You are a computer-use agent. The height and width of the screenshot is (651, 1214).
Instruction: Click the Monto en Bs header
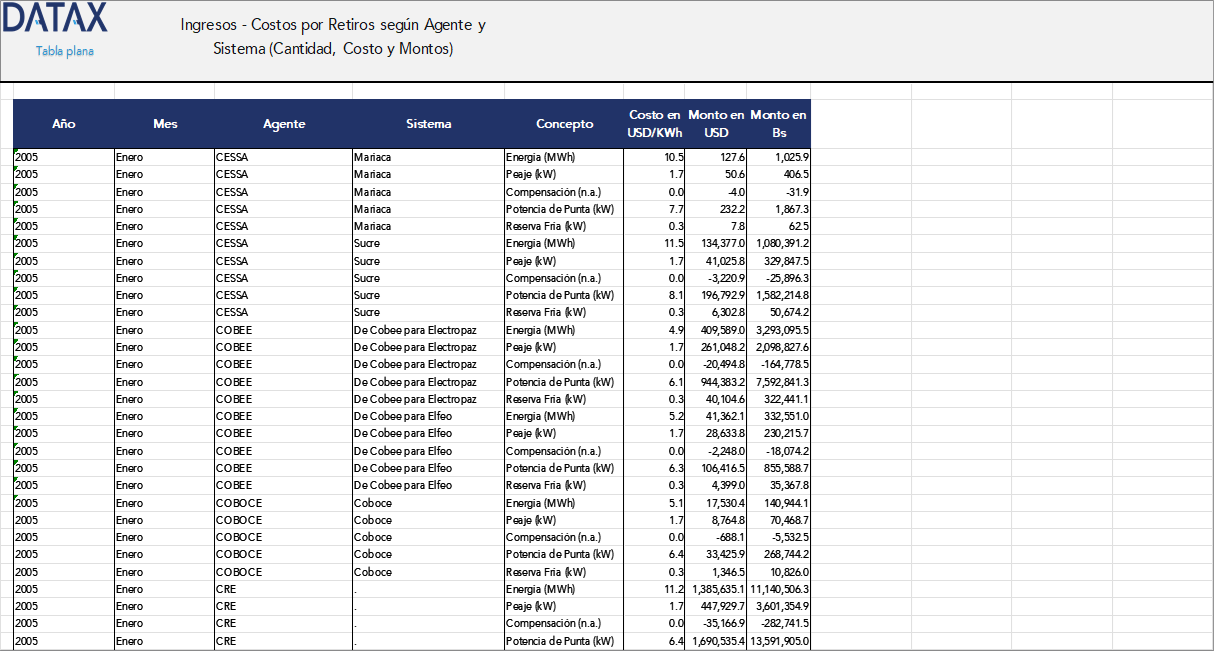pos(779,124)
